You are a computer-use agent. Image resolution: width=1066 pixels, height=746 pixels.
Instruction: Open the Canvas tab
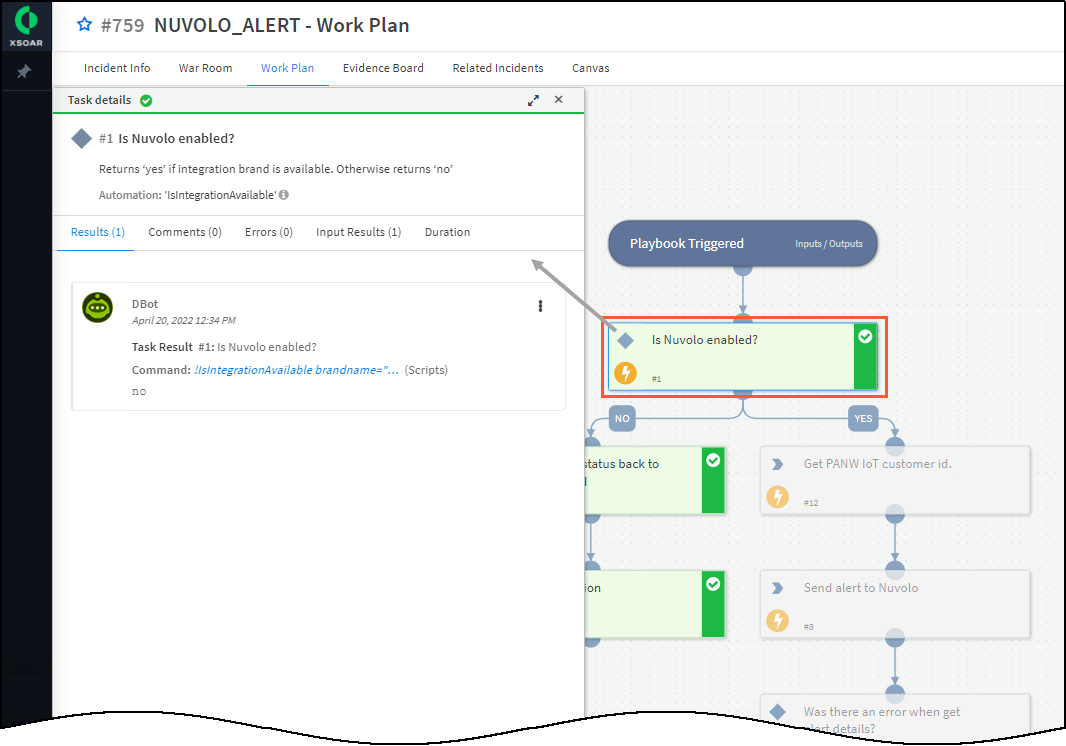pyautogui.click(x=590, y=68)
